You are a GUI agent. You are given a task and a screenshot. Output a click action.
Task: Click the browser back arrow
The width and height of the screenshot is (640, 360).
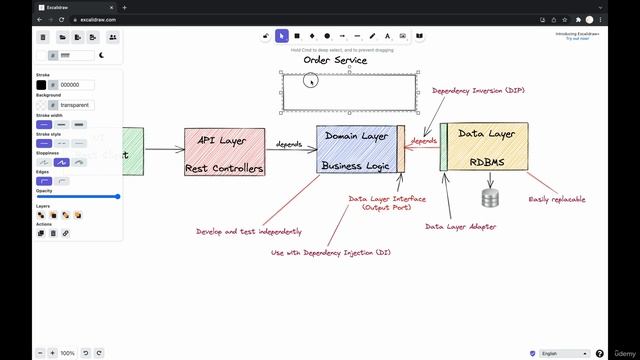click(40, 20)
